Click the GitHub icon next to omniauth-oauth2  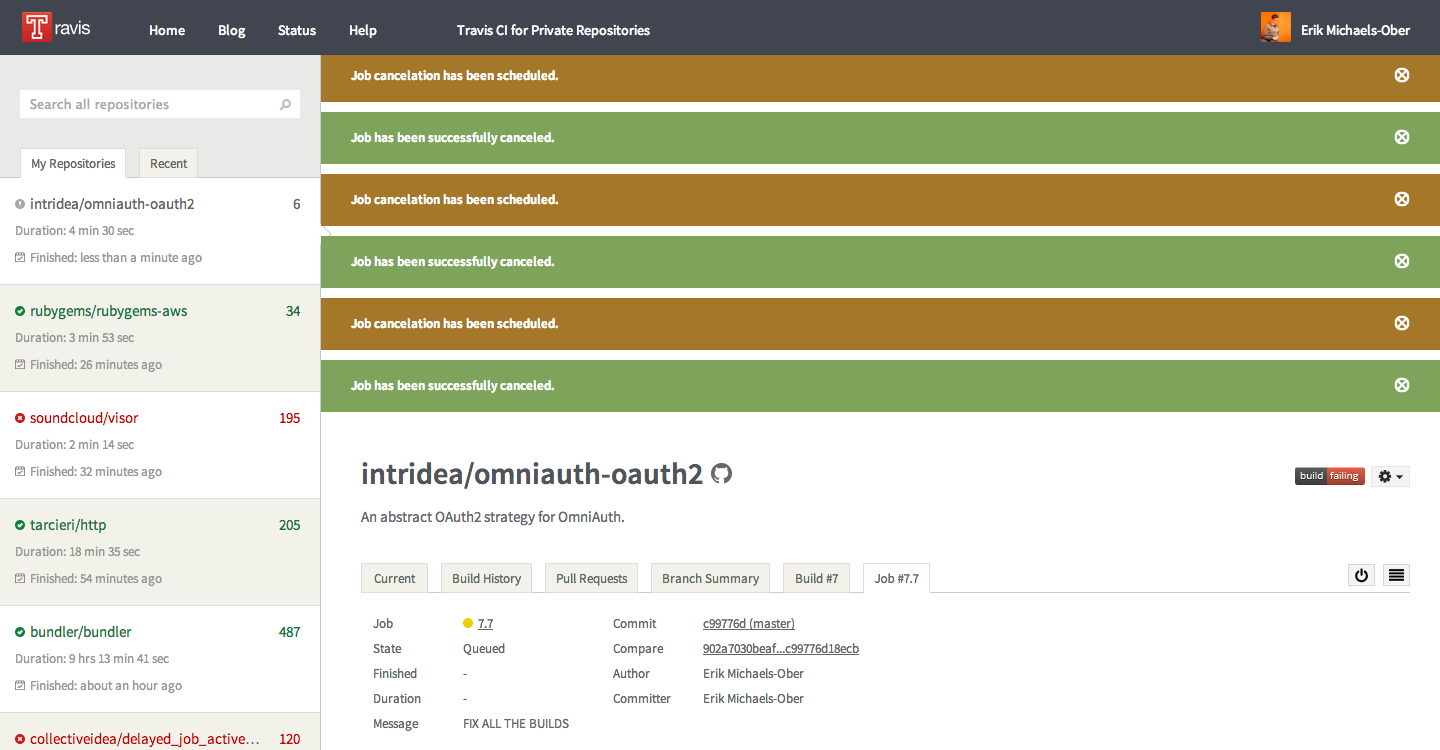[x=723, y=474]
